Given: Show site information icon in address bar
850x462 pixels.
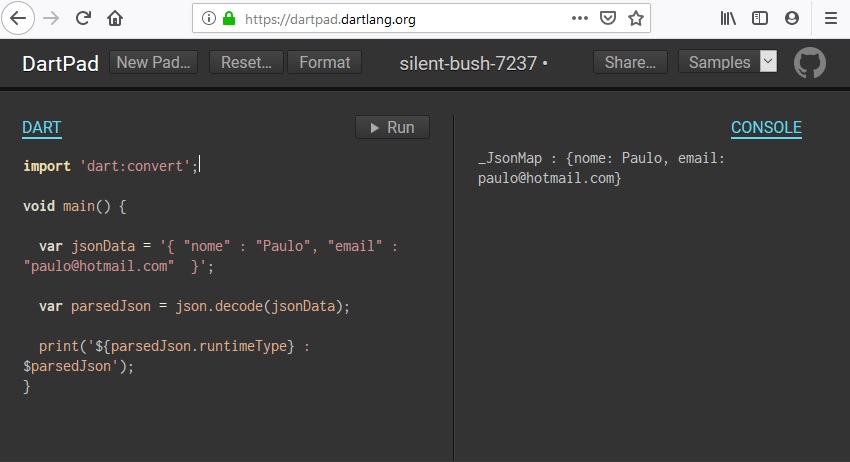Looking at the screenshot, I should 208,18.
